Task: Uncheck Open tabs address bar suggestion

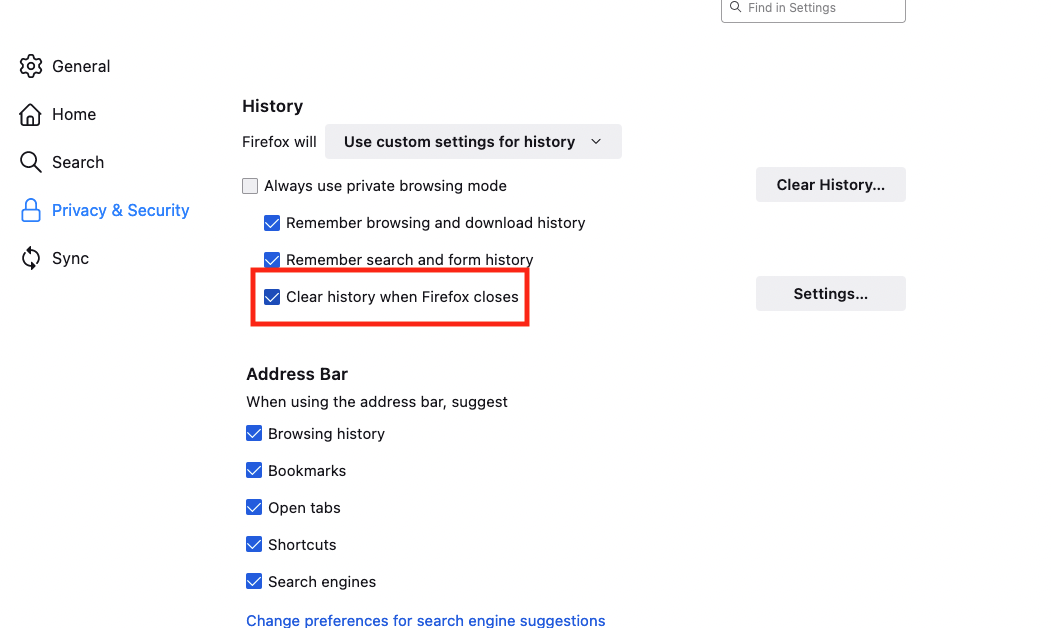Action: tap(254, 507)
